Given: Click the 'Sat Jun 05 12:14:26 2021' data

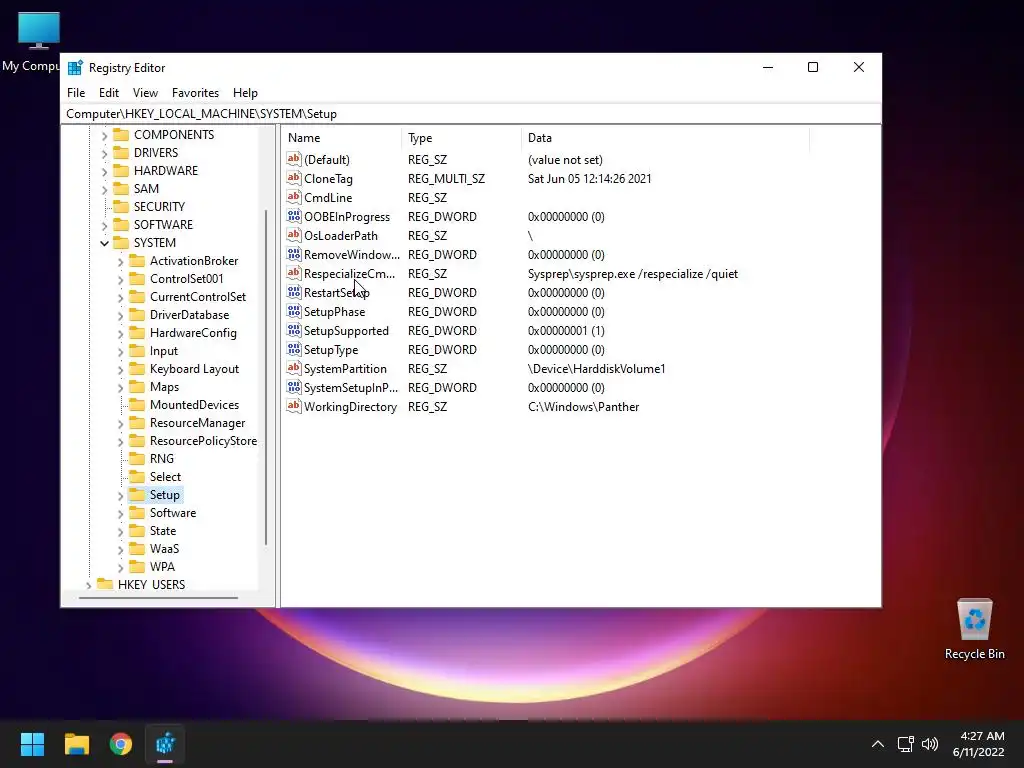Looking at the screenshot, I should coord(589,179).
